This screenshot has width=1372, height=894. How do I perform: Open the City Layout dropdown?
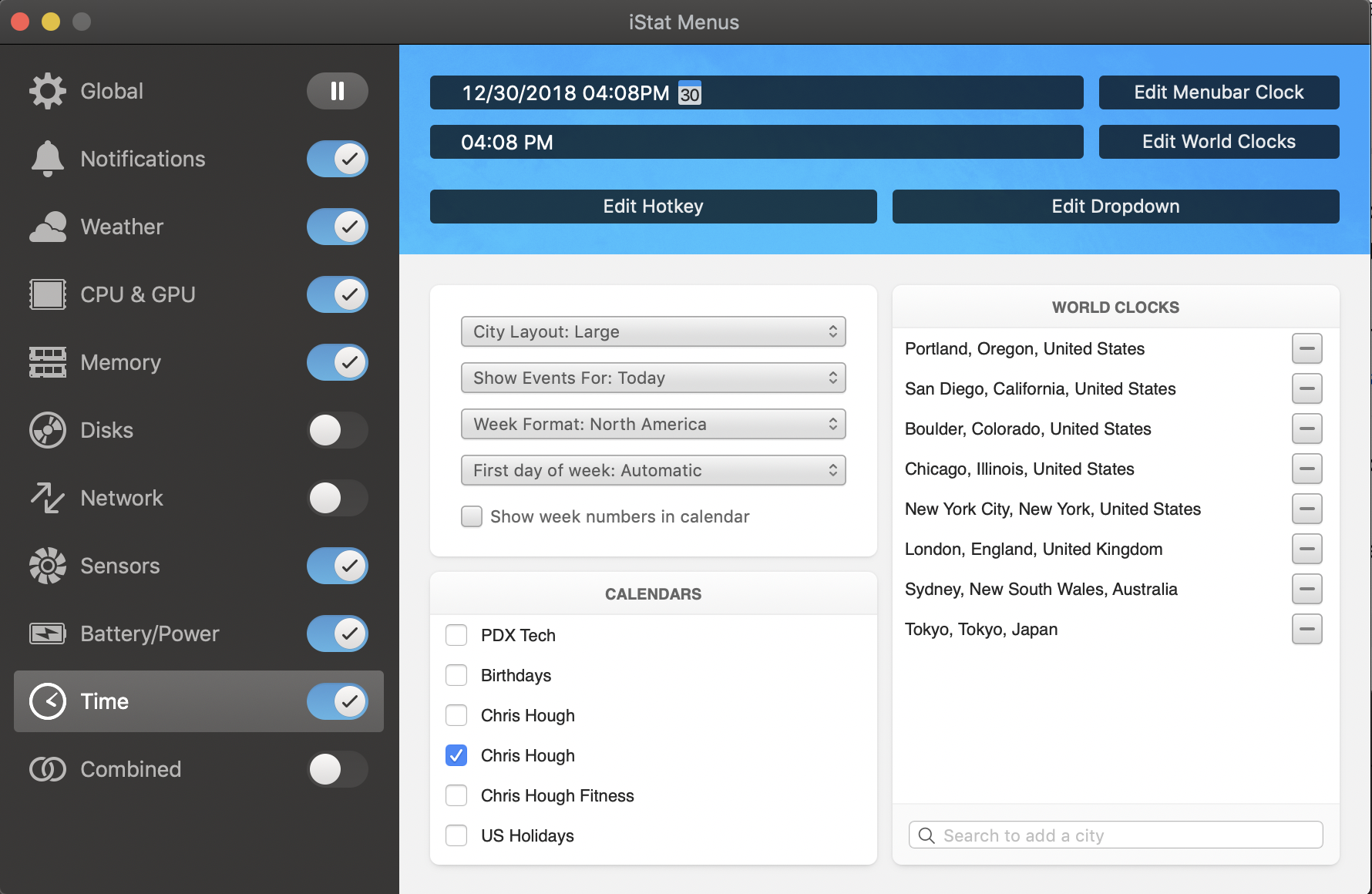pos(654,331)
